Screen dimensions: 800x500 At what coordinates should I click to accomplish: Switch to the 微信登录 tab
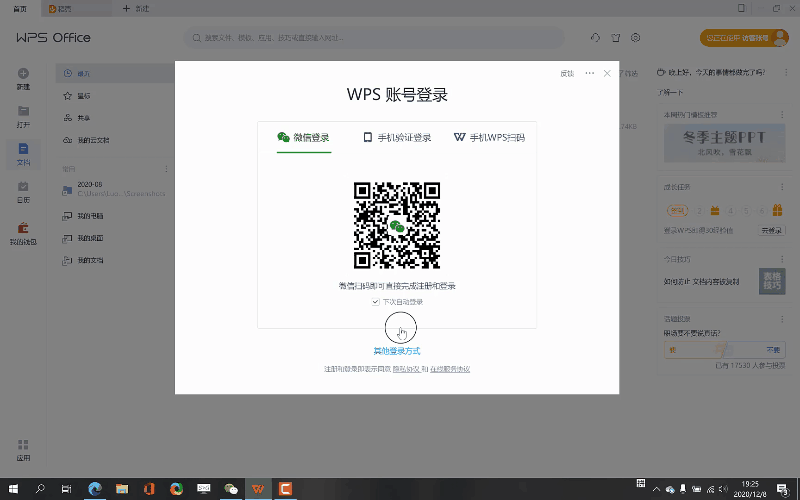[304, 137]
